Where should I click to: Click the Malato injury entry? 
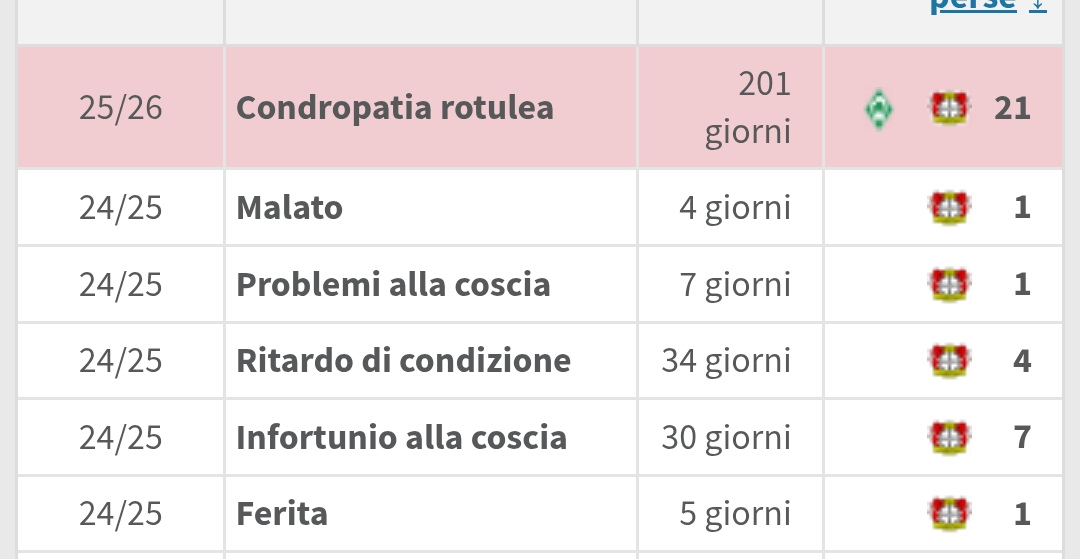click(289, 208)
